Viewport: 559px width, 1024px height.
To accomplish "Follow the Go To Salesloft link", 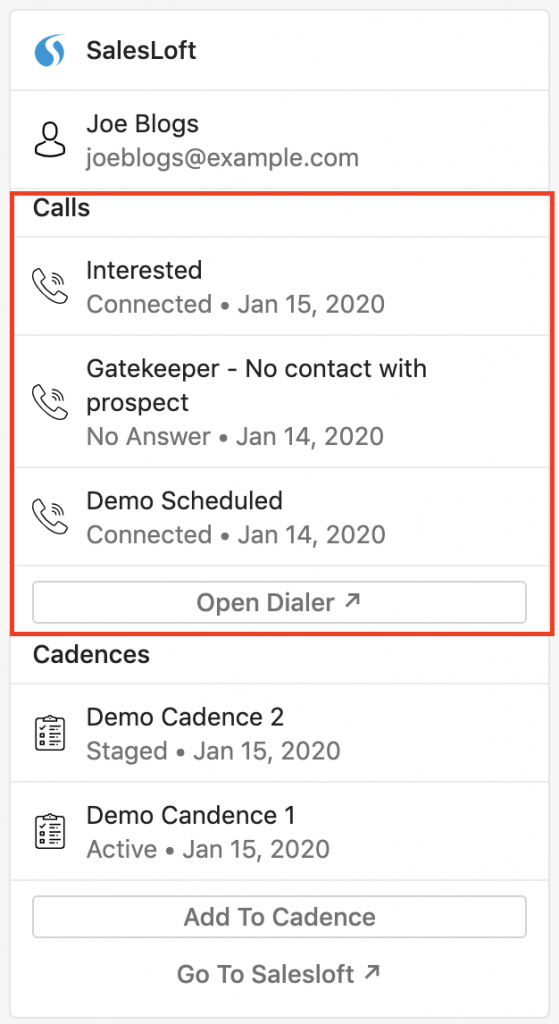I will point(279,974).
